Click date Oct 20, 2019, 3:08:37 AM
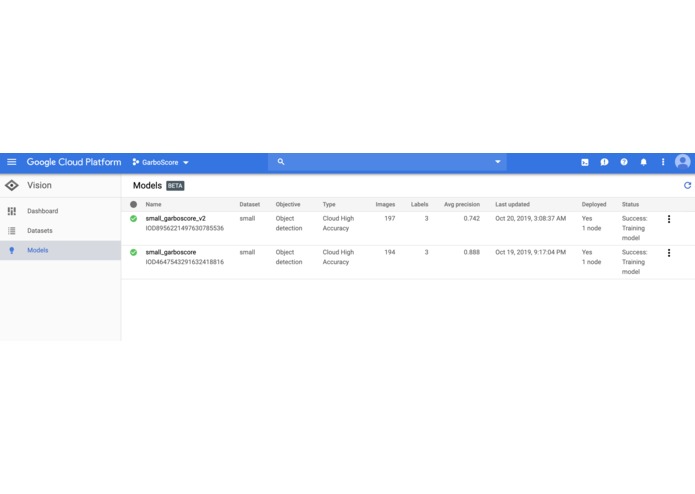This screenshot has height=494, width=695. [531, 218]
